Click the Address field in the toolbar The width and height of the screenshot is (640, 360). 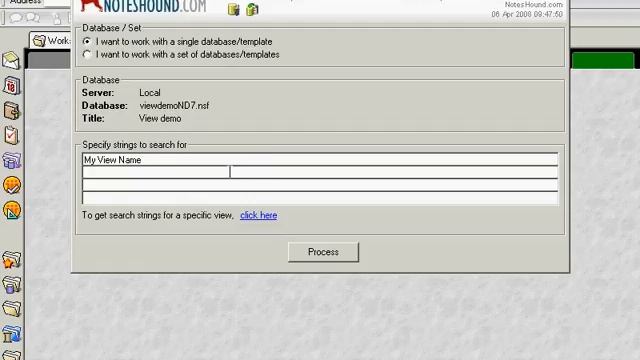57,2
